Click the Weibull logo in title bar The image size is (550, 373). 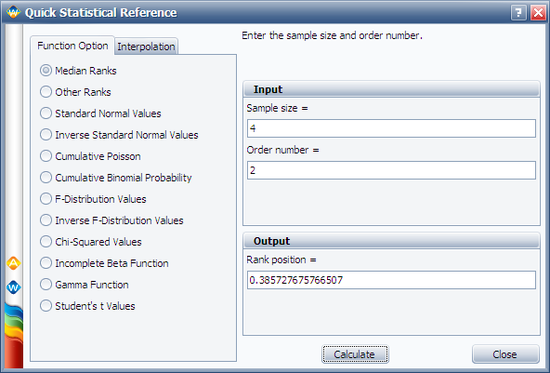13,12
